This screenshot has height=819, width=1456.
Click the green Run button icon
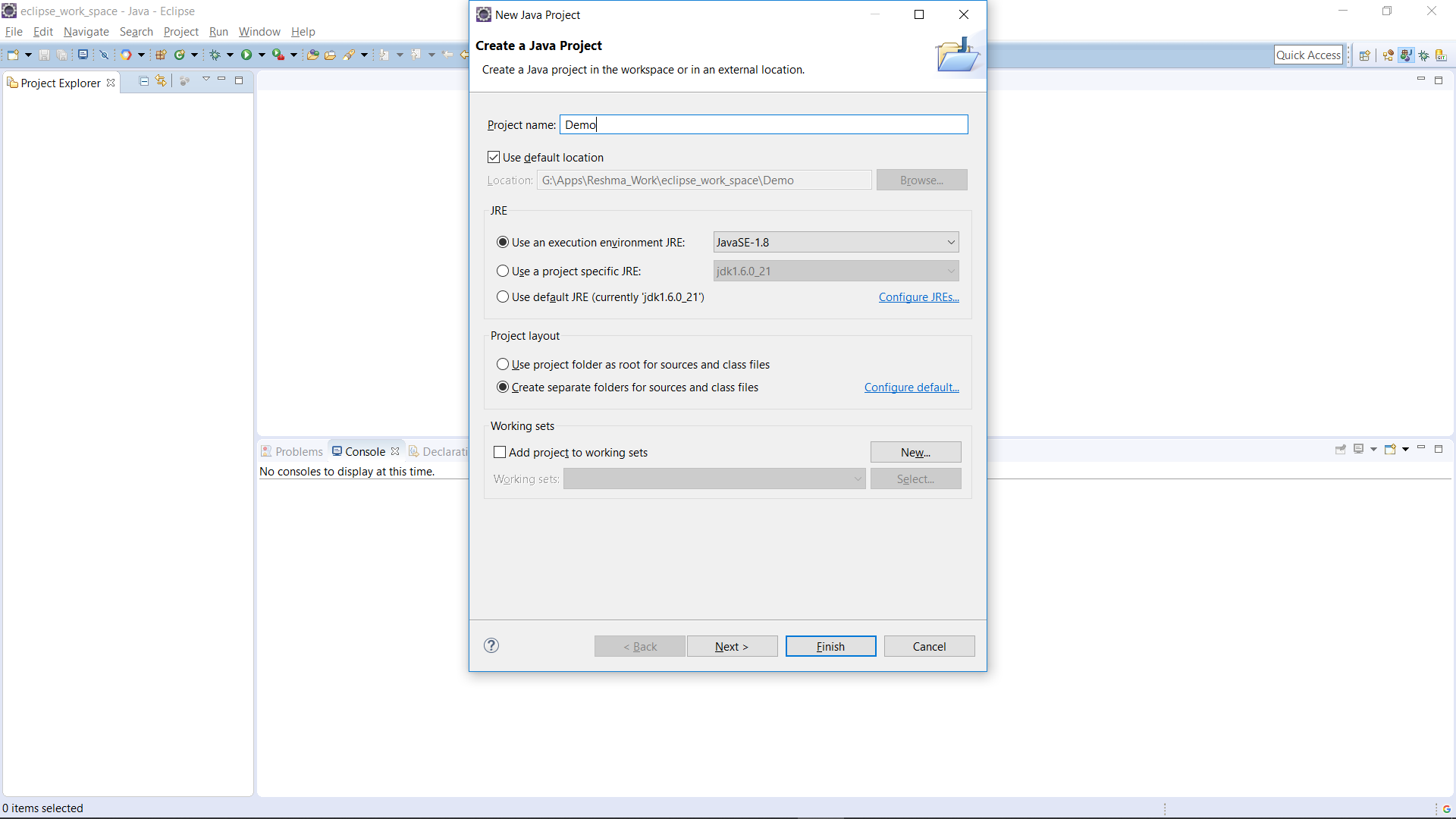(x=246, y=55)
